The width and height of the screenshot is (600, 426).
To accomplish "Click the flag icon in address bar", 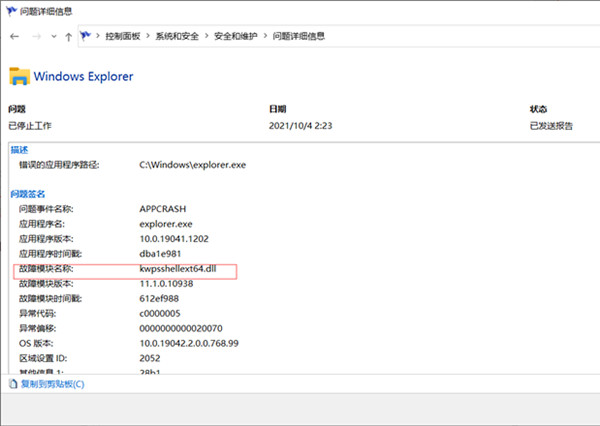I will (x=85, y=36).
